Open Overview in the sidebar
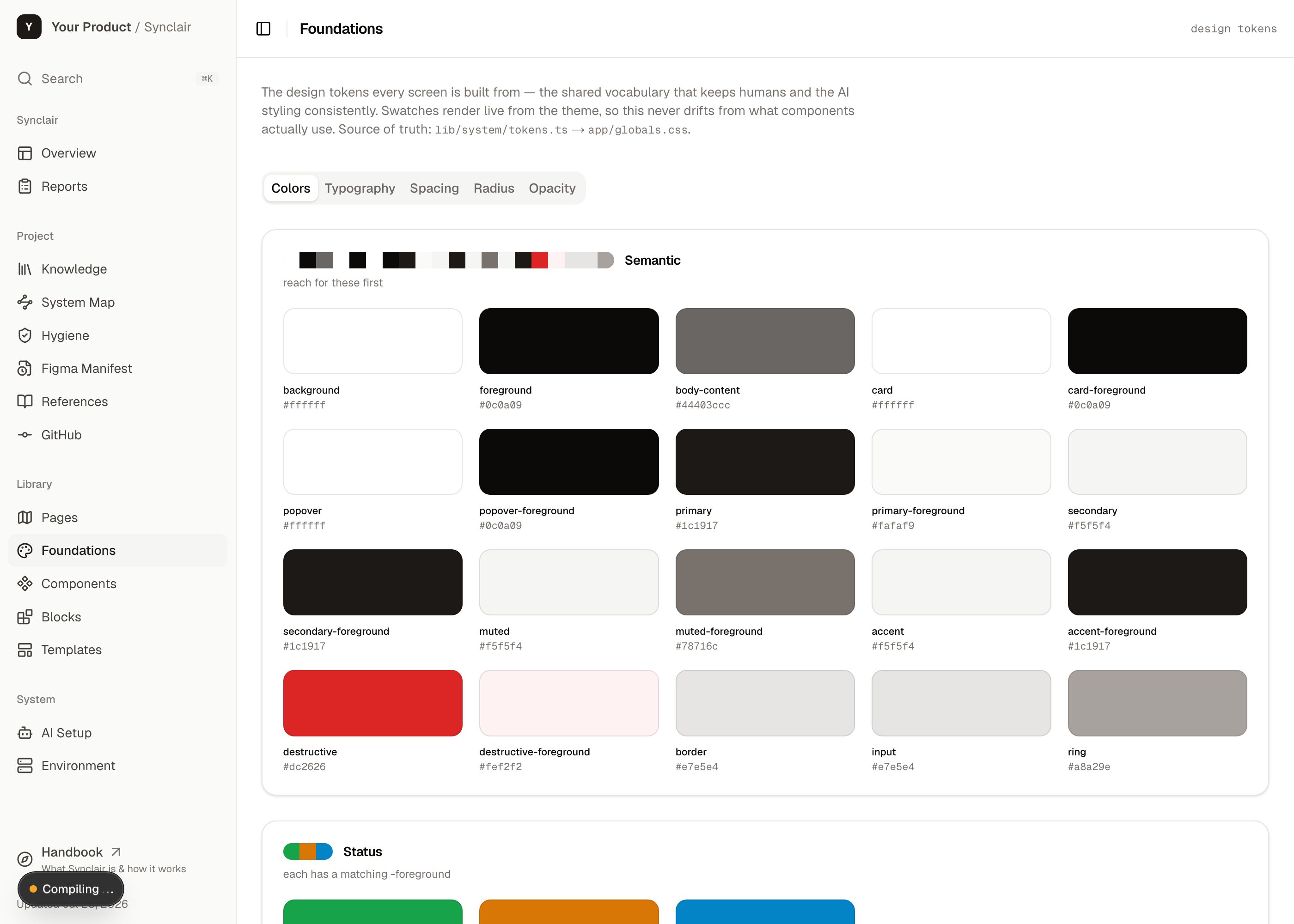Viewport: 1294px width, 924px height. pos(118,153)
